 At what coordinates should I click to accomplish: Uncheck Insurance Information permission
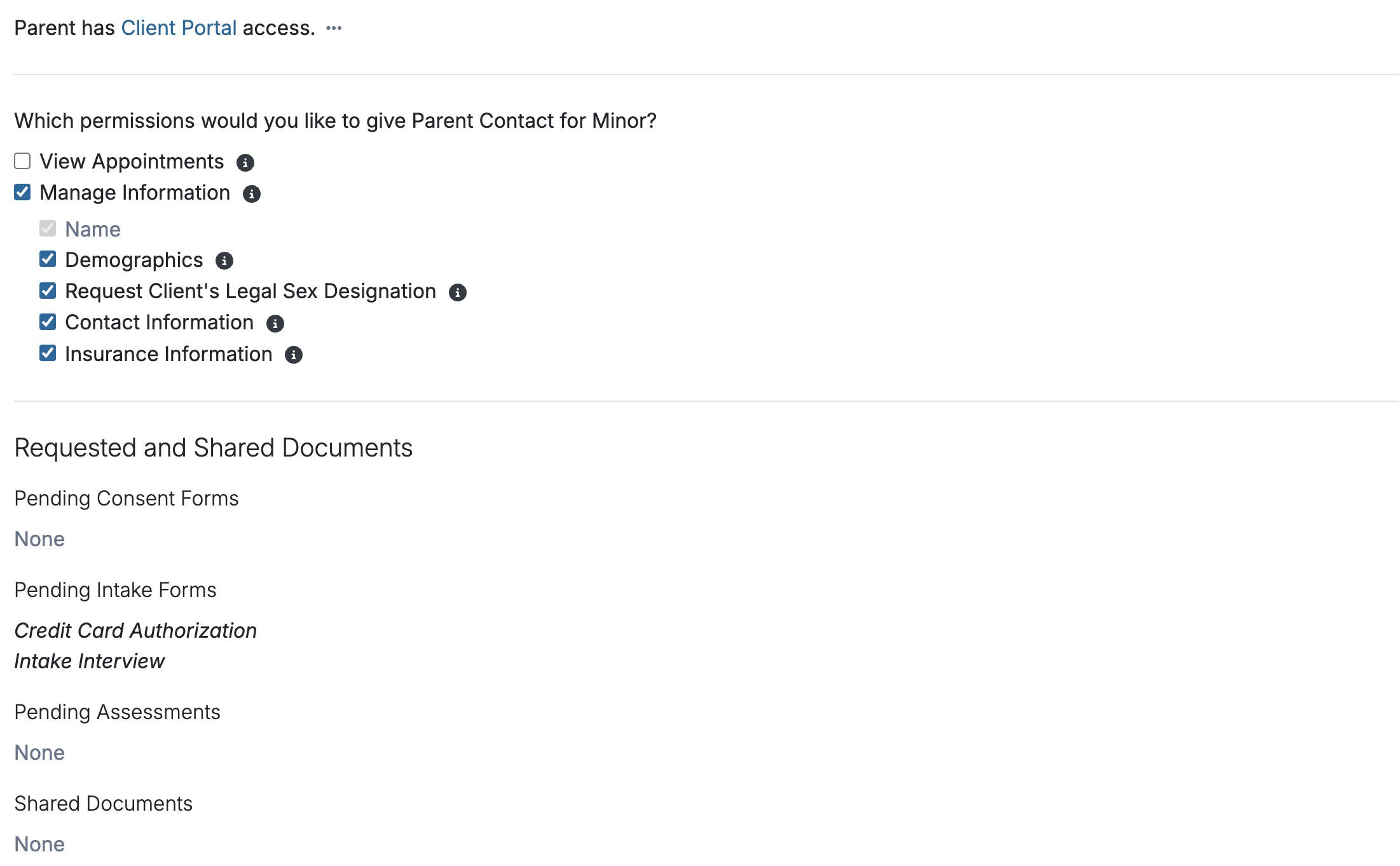pos(48,354)
